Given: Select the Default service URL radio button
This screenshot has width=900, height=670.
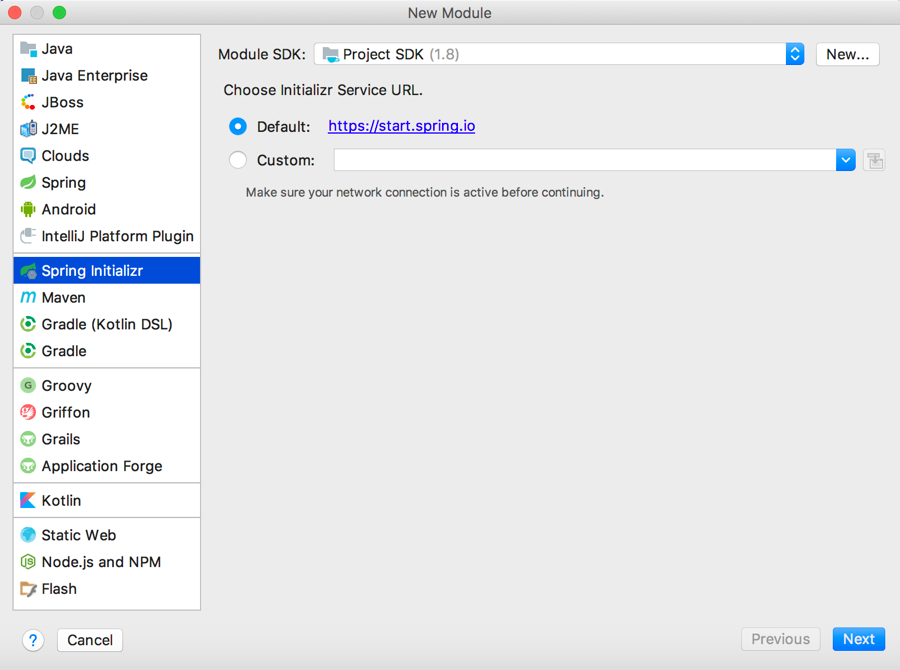Looking at the screenshot, I should click(x=238, y=127).
